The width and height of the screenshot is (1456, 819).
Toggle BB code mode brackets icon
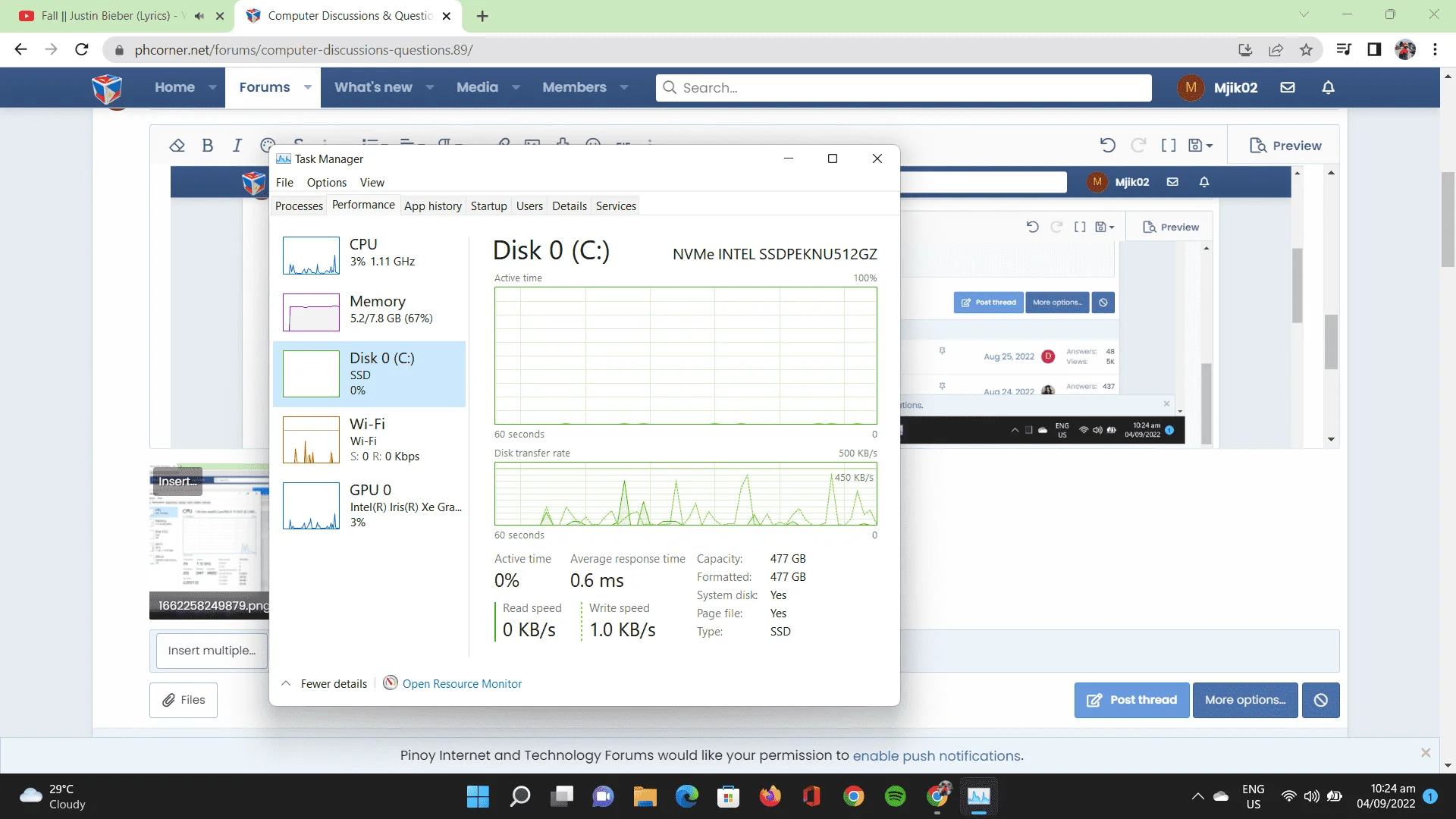[x=1169, y=146]
